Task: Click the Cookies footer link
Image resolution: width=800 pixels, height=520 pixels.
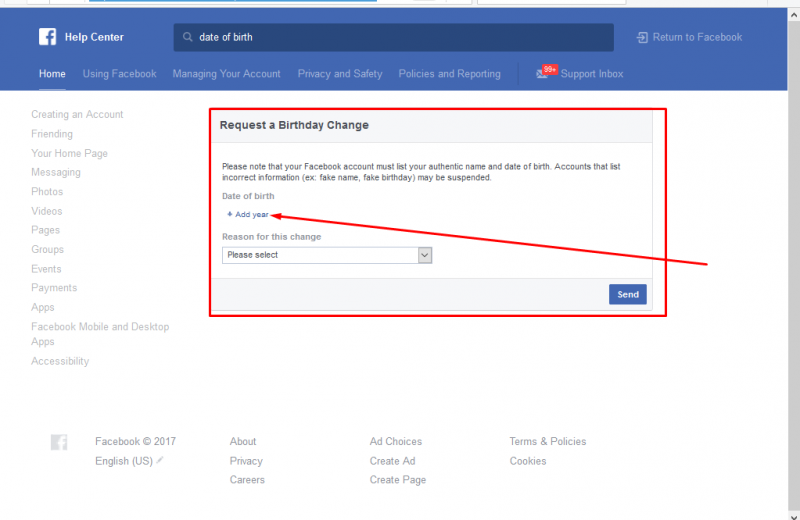Action: 528,461
